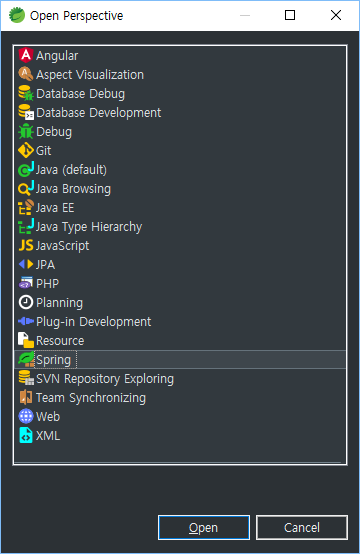Click the Planning clock icon
The width and height of the screenshot is (360, 554).
tap(26, 303)
